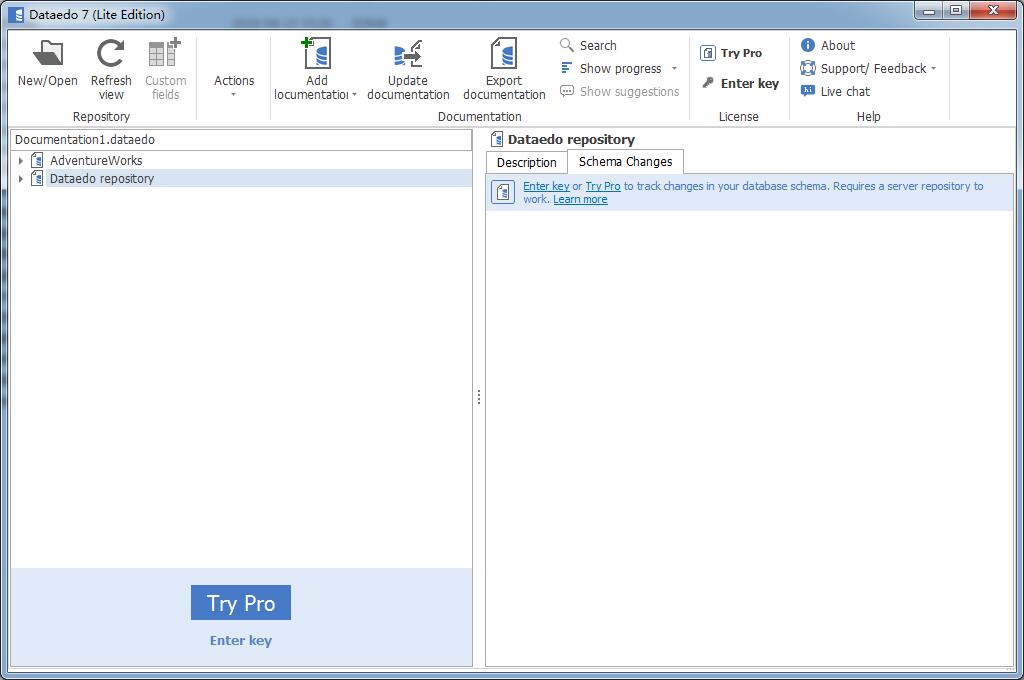
Task: Expand the Add documentation dropdown arrow
Action: click(x=355, y=95)
